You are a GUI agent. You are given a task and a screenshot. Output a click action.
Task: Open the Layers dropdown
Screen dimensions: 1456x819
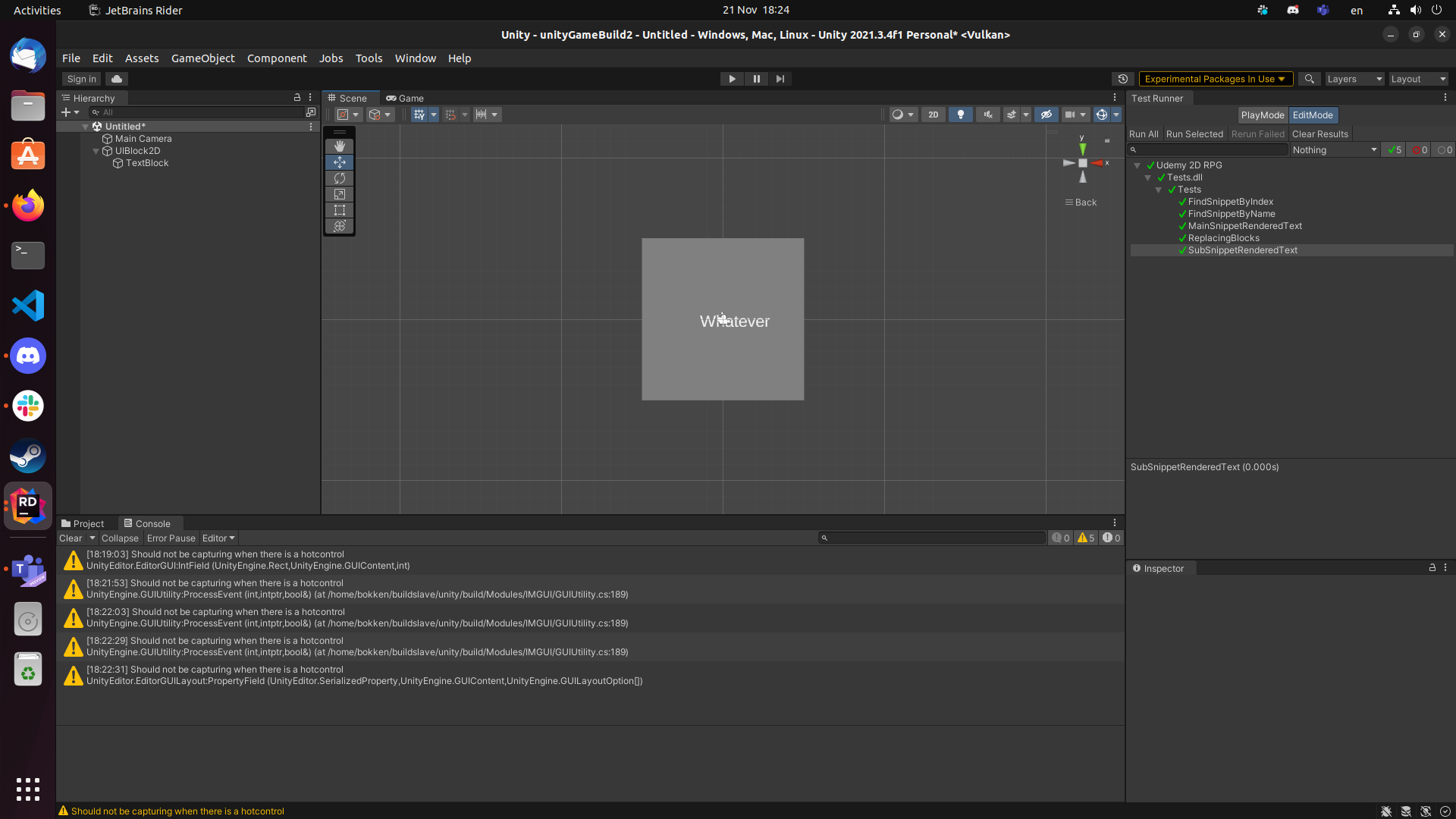[x=1354, y=79]
